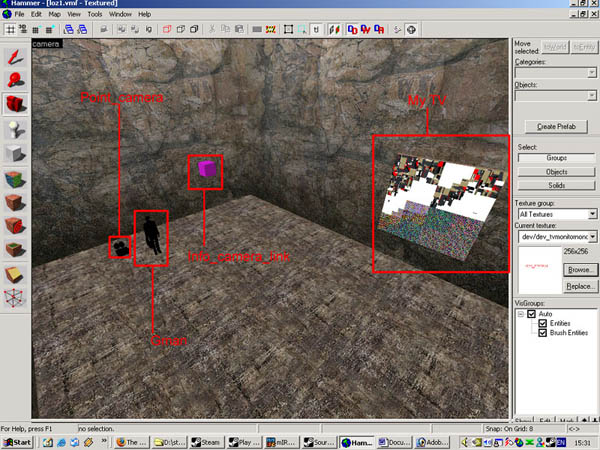Screen dimensions: 600x450
Task: Toggle the grid display toolbar icon
Action: 9,30
